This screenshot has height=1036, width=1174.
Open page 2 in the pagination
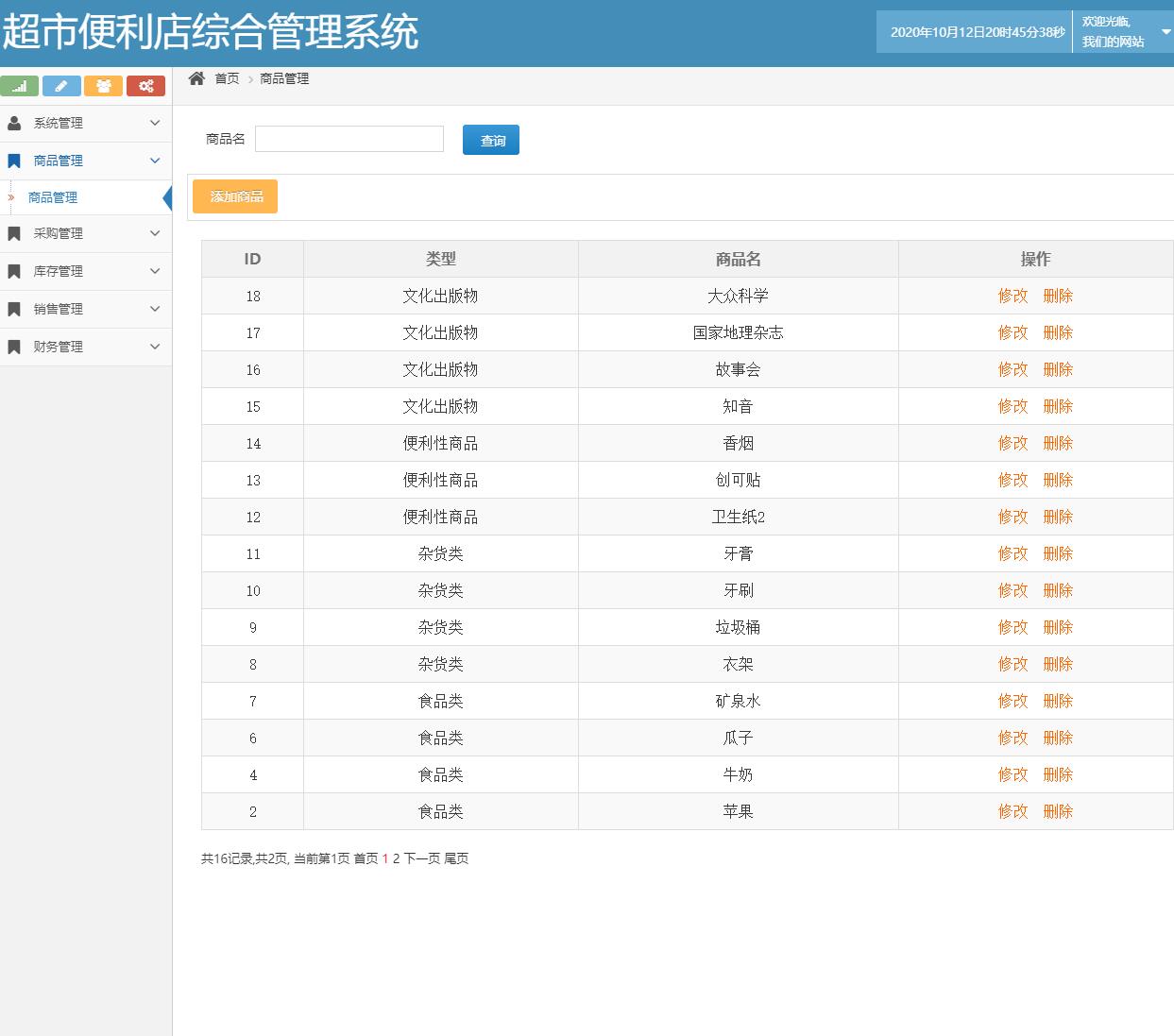point(396,858)
